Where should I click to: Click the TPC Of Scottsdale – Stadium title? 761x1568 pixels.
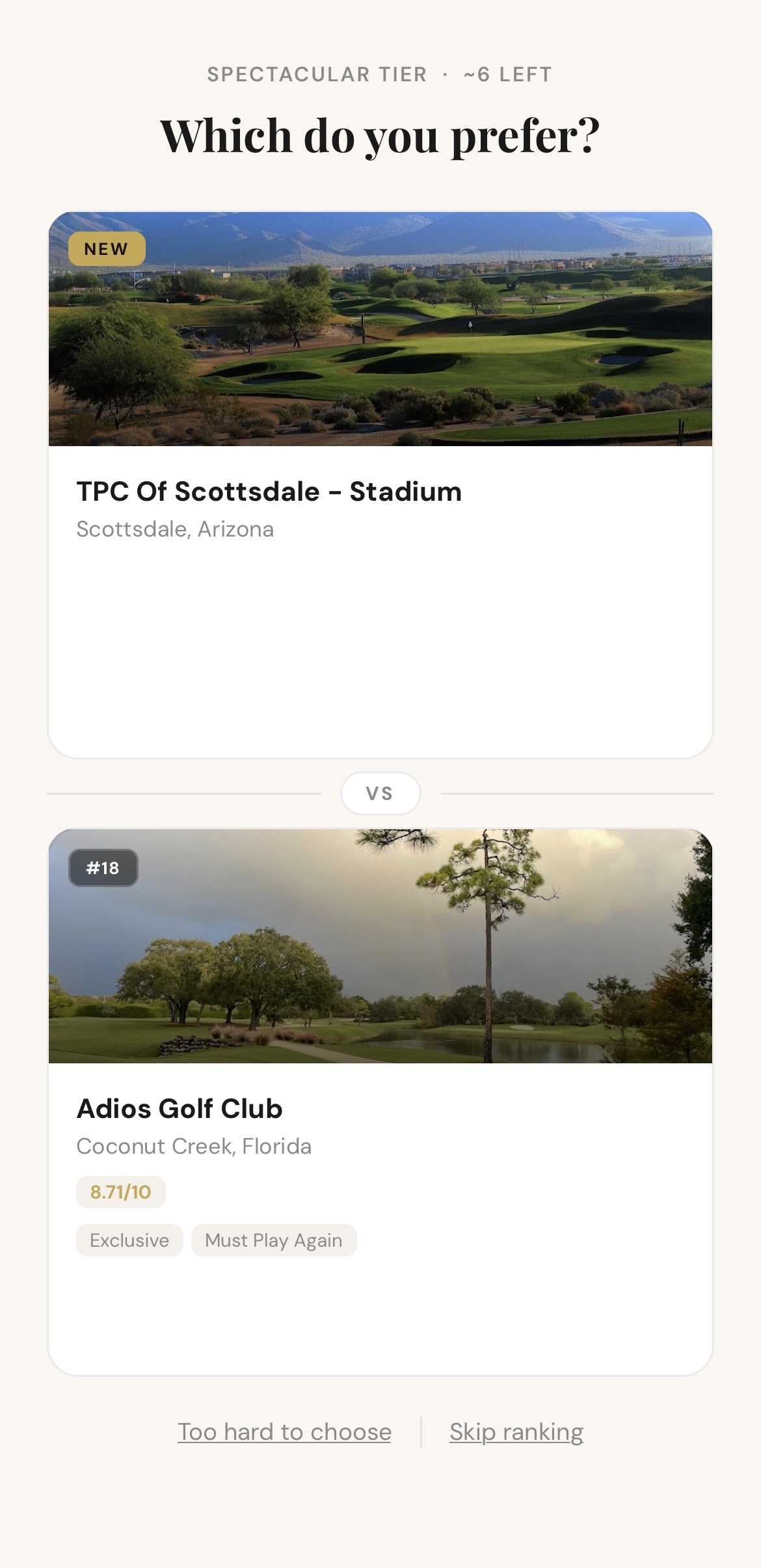(269, 492)
